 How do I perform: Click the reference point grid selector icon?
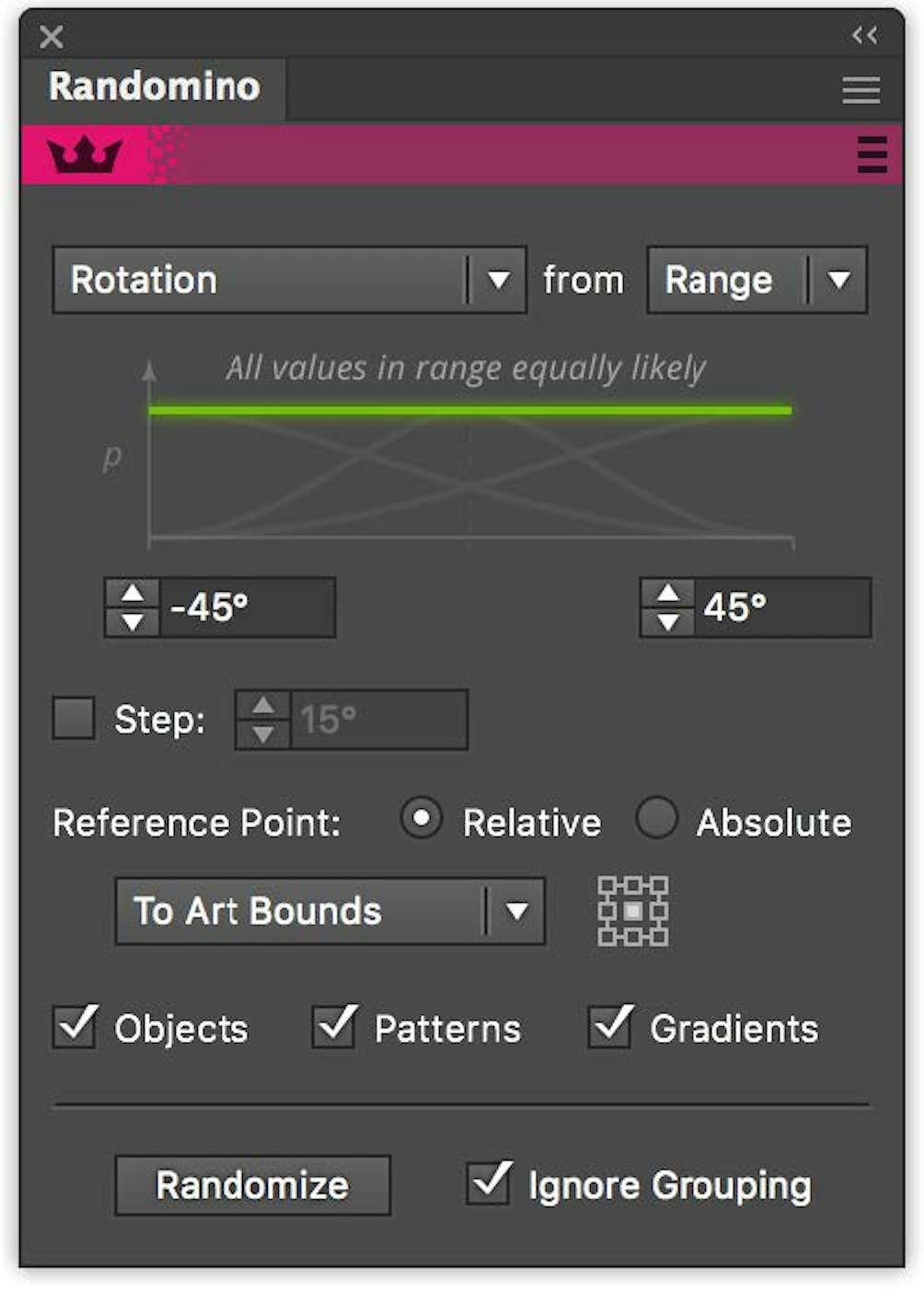click(x=633, y=912)
